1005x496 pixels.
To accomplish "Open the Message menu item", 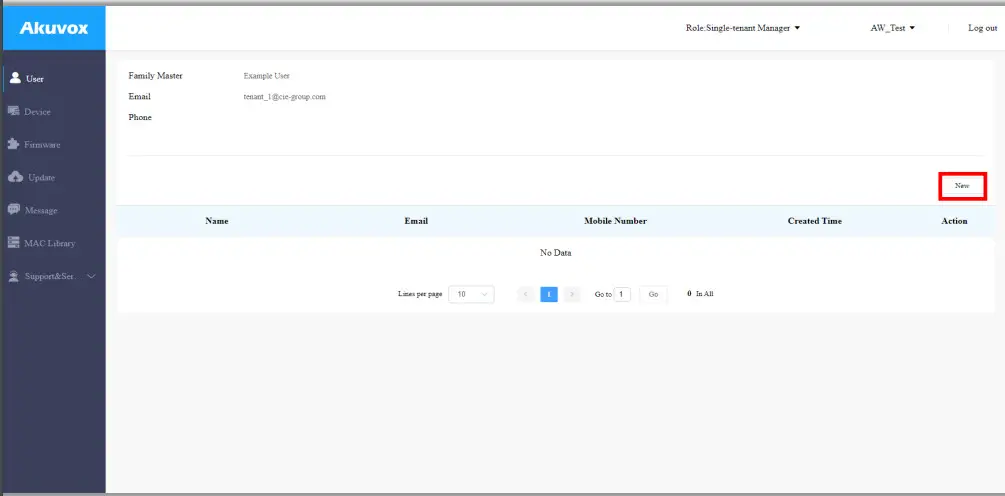I will pos(53,210).
